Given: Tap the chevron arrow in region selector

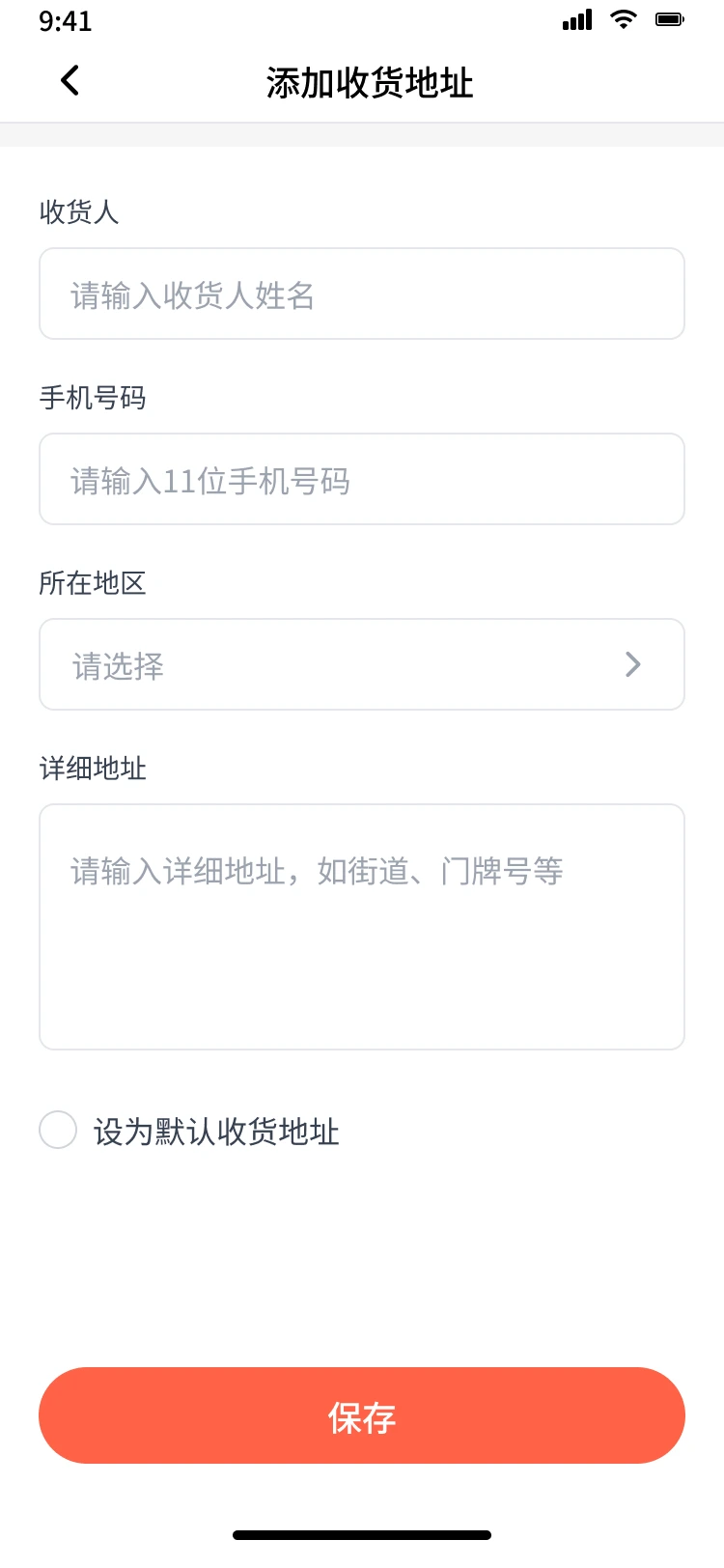Looking at the screenshot, I should (633, 664).
